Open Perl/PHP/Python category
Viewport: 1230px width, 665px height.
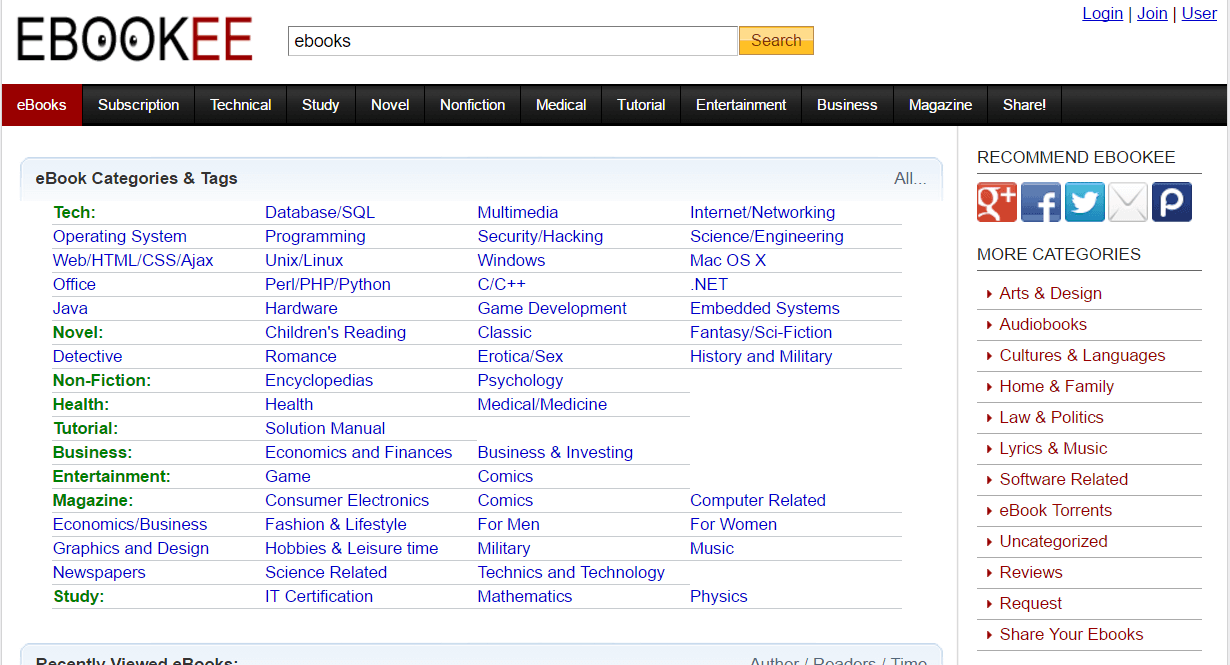point(328,284)
